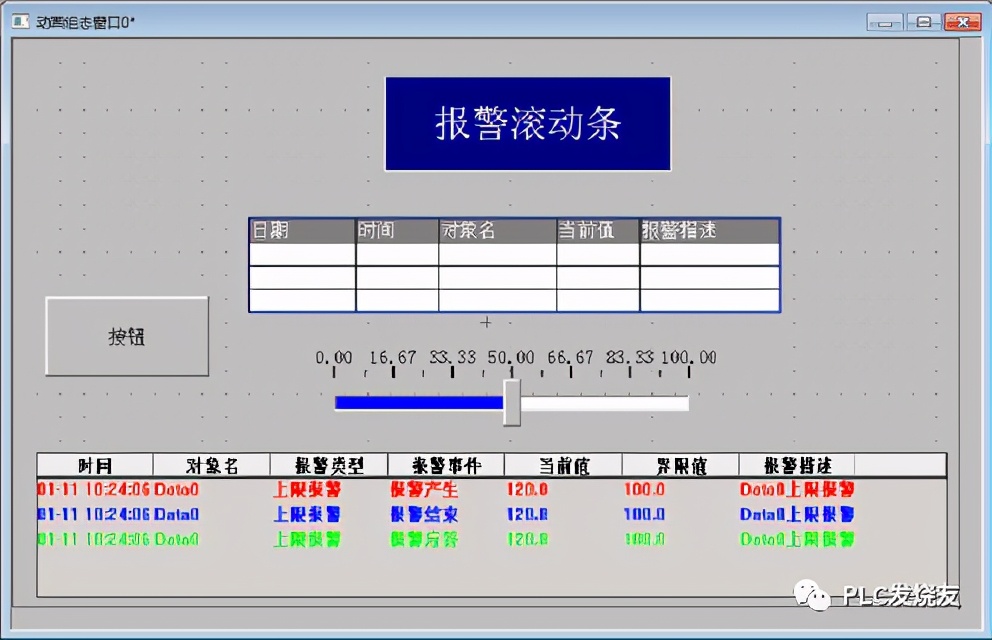Click the 当前值 header in alarm list
This screenshot has height=640, width=992.
[564, 465]
